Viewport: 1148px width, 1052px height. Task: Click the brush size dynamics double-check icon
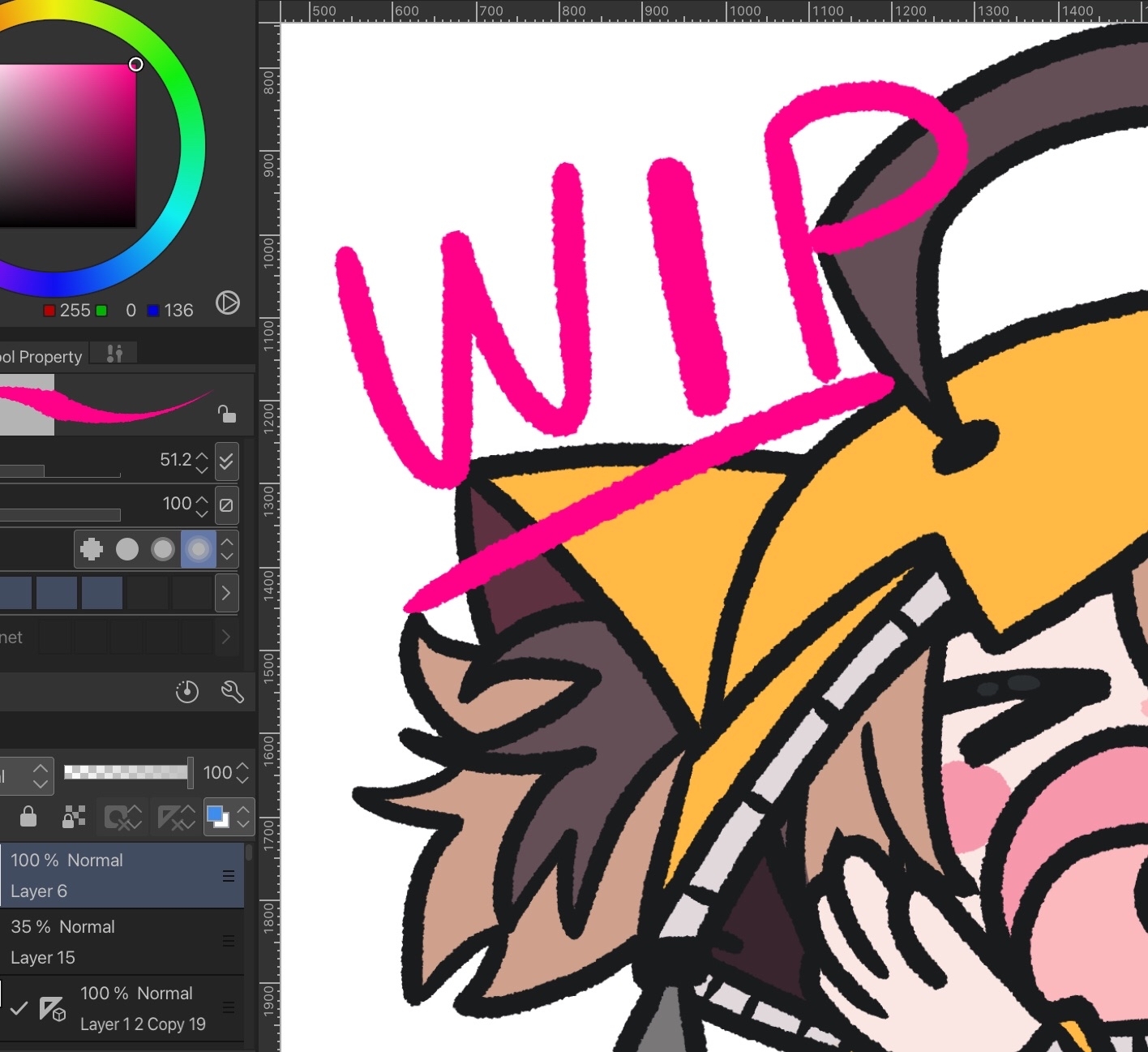tap(227, 462)
